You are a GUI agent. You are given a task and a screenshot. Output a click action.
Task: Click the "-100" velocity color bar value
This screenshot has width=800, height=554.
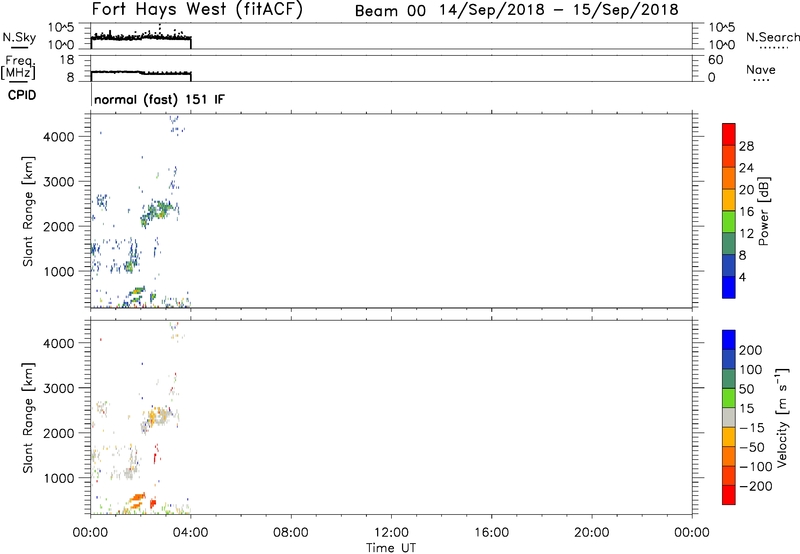point(756,467)
